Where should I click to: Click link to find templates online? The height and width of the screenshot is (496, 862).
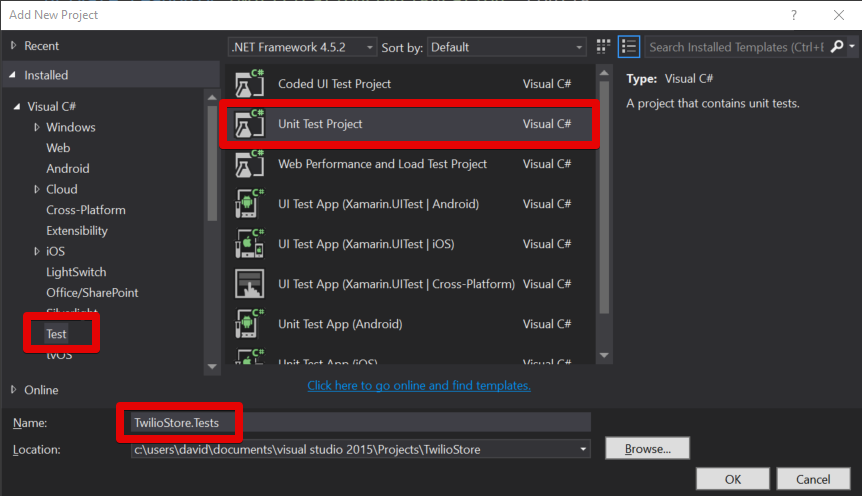click(418, 385)
